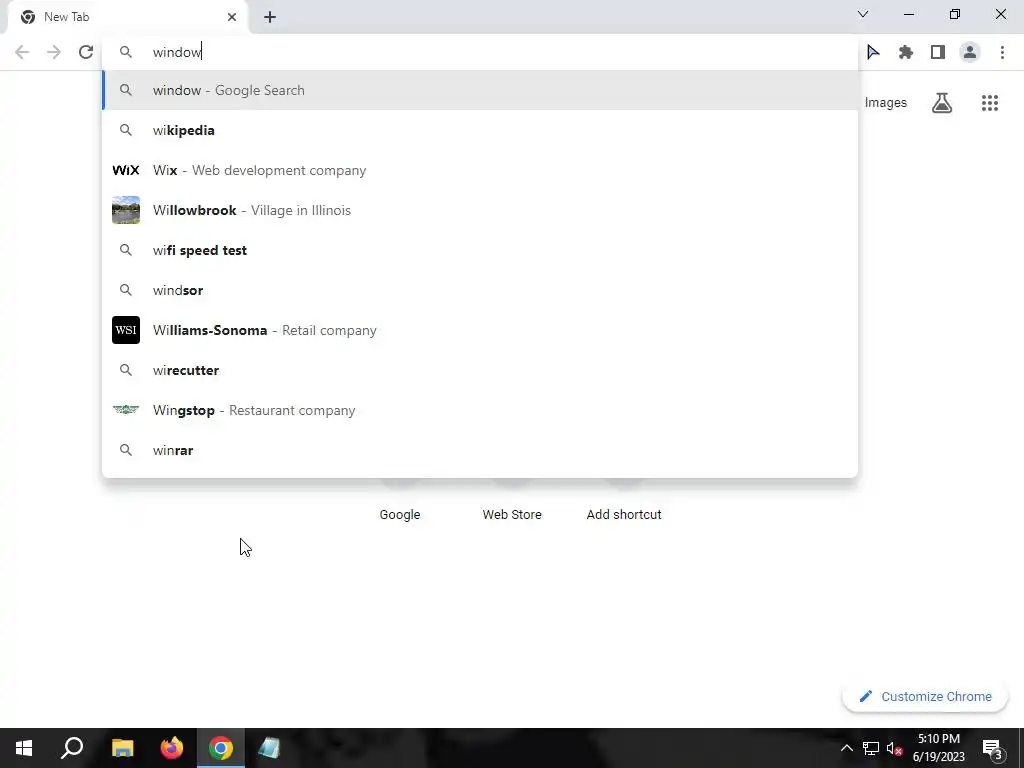
Task: Pick the 'windsor' suggestion
Action: point(480,290)
